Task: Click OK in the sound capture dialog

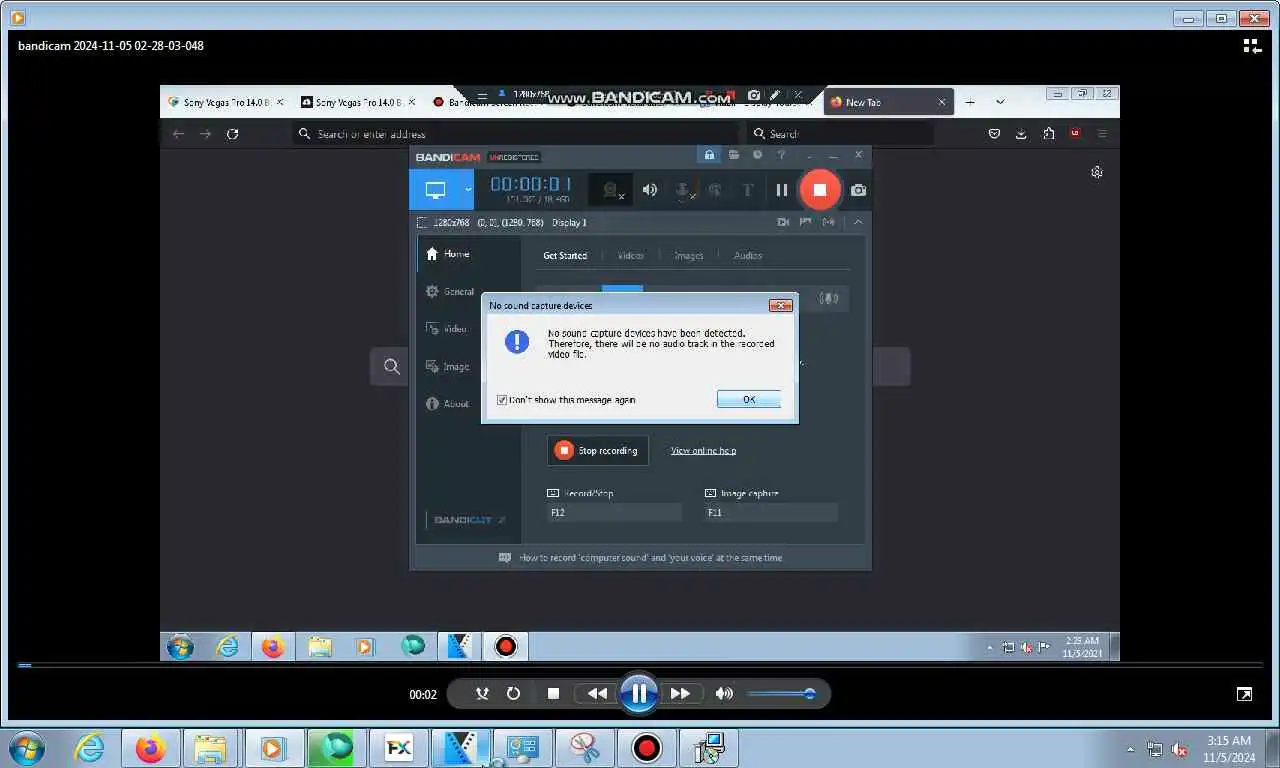Action: [x=749, y=399]
